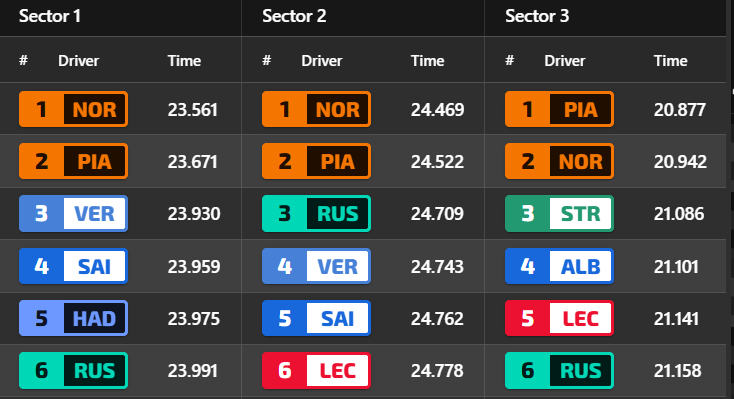Click the Sector 2 heading
This screenshot has height=399, width=734.
[x=294, y=16]
